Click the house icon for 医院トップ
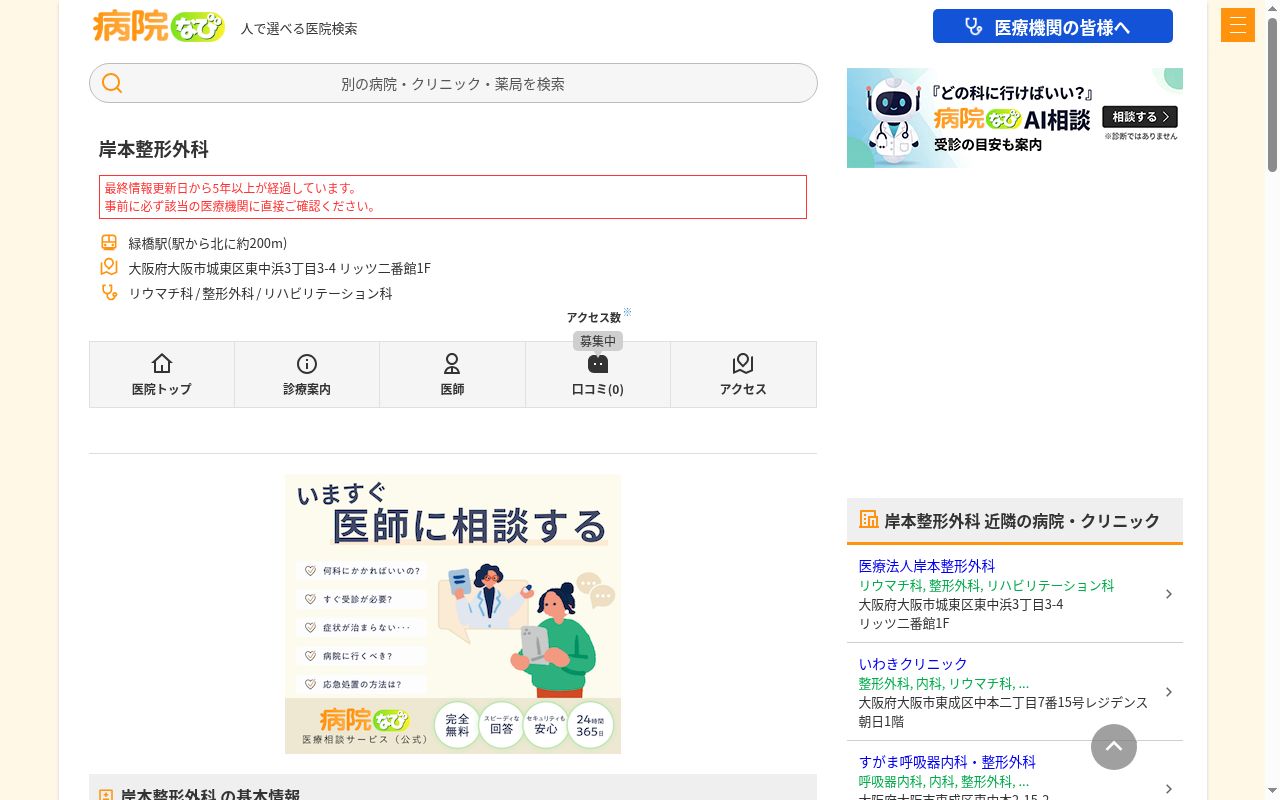Viewport: 1280px width, 800px height. coord(162,363)
